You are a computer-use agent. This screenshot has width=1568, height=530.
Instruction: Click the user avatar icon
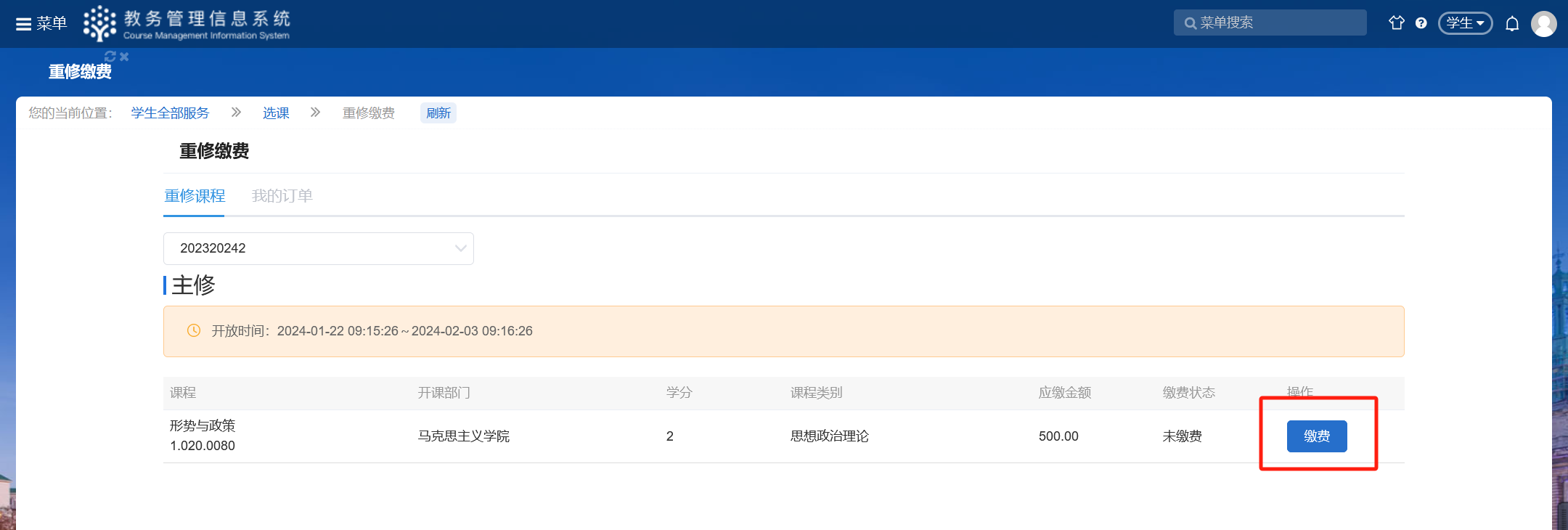[x=1543, y=24]
